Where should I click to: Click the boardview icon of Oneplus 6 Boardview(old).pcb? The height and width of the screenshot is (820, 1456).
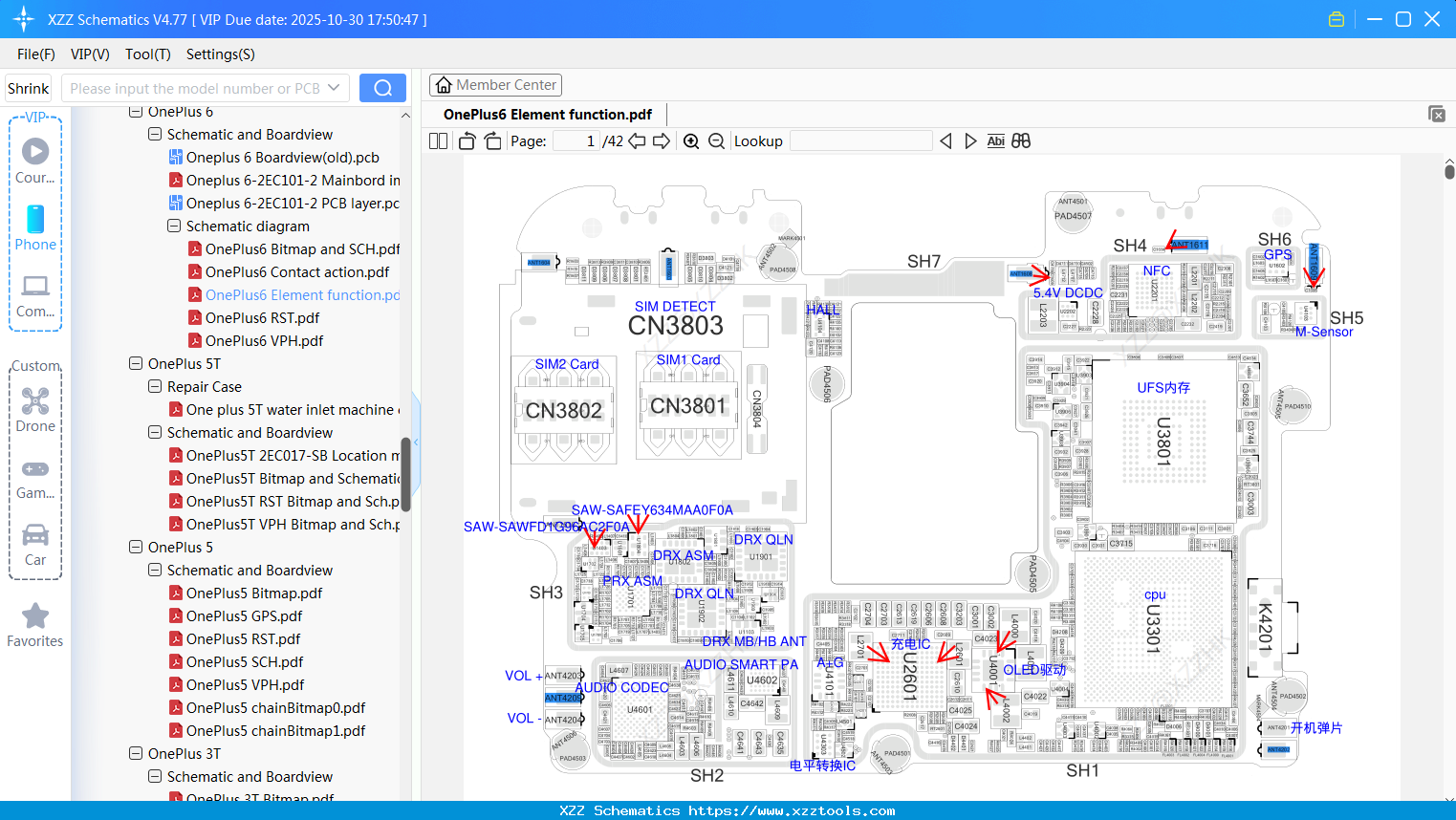tap(176, 158)
